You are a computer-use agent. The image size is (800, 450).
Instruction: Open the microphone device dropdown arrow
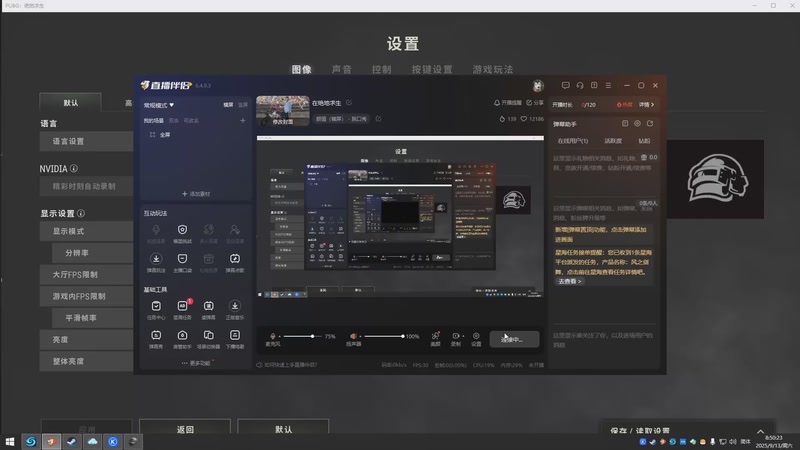click(280, 337)
